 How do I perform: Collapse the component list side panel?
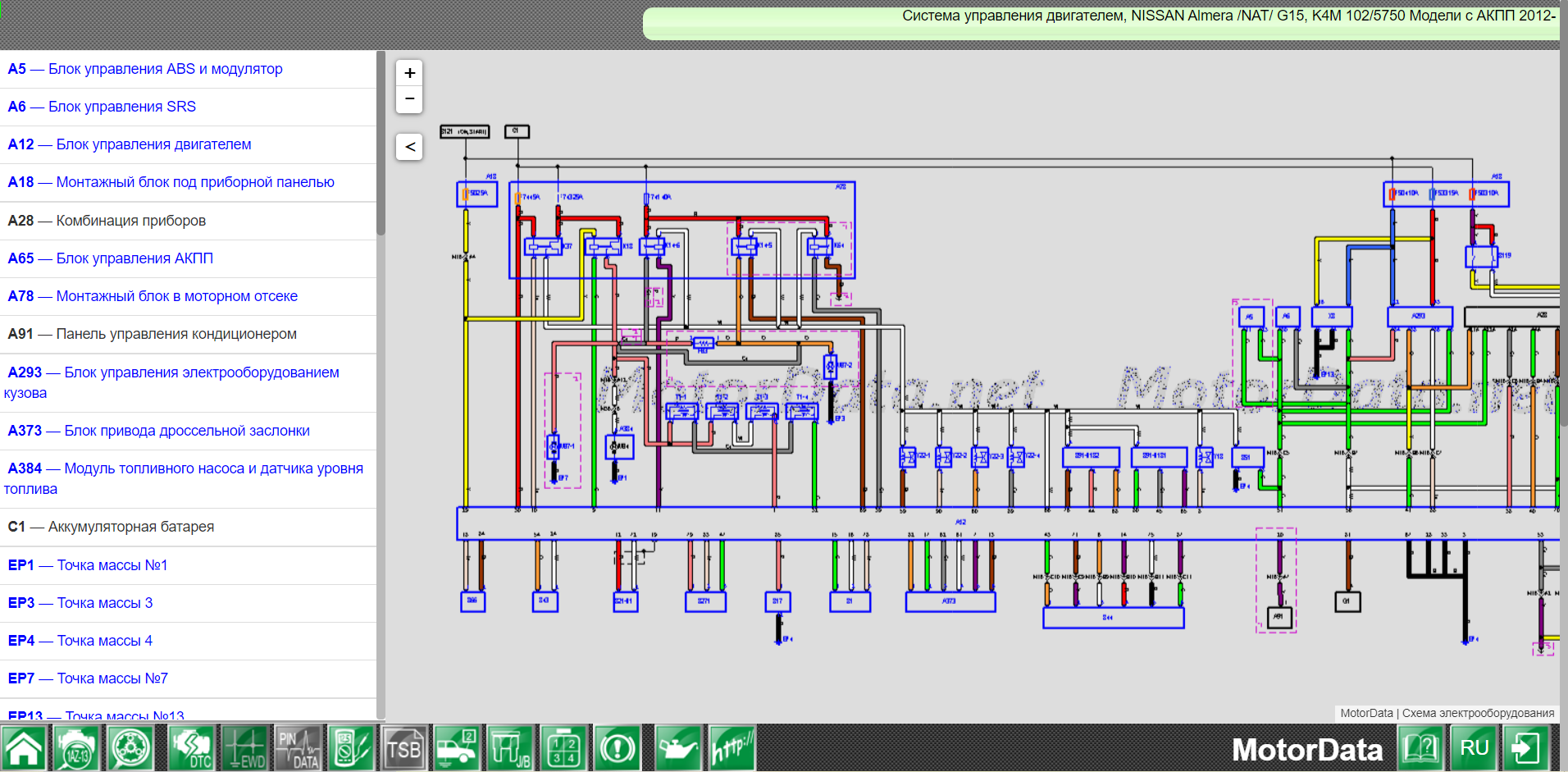pos(410,147)
